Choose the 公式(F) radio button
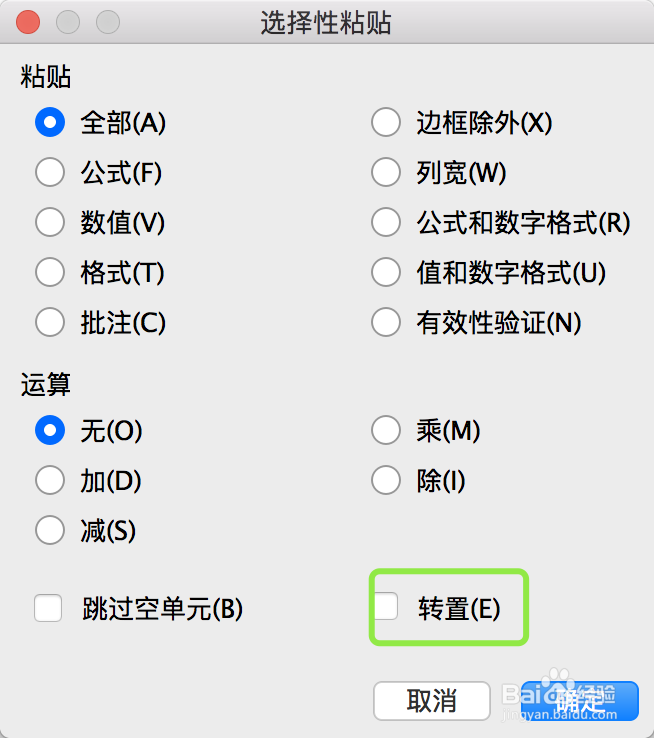 click(50, 173)
